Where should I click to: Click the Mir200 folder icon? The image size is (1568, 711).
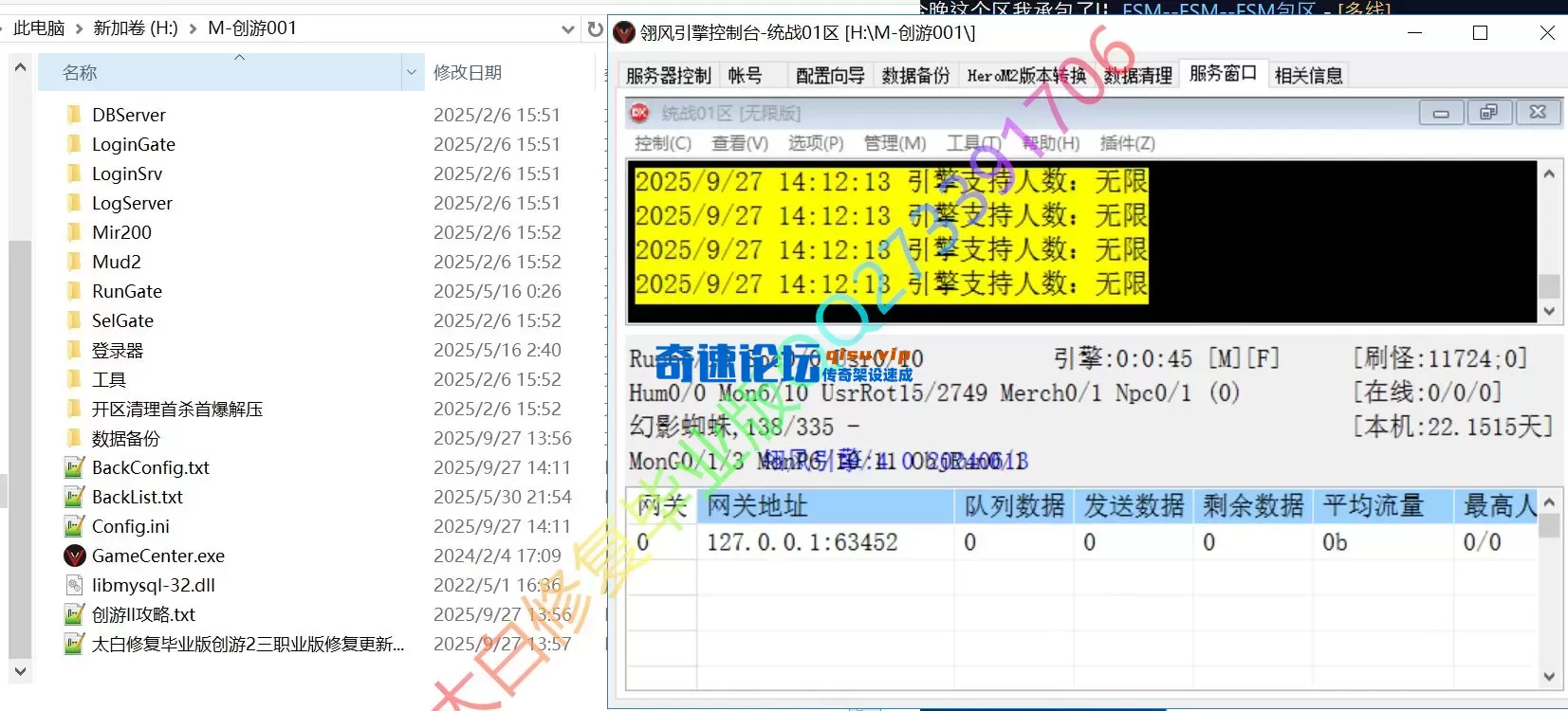(x=74, y=232)
